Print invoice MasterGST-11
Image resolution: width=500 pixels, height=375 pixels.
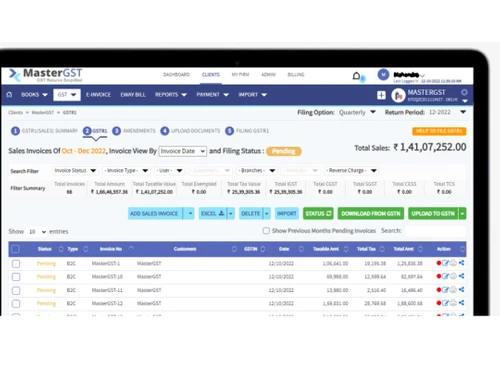click(x=453, y=290)
